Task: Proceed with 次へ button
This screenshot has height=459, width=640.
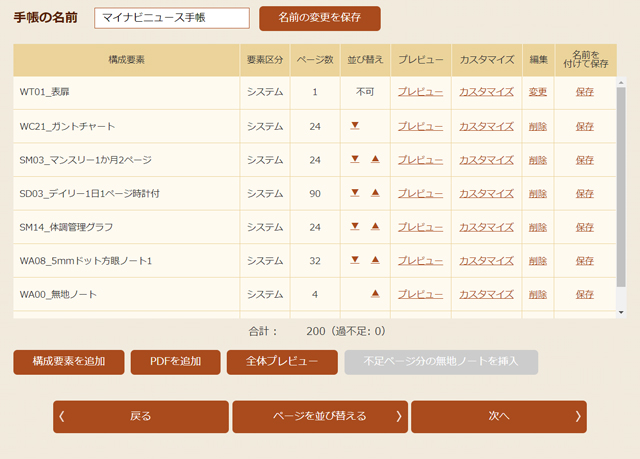Action: coord(499,416)
